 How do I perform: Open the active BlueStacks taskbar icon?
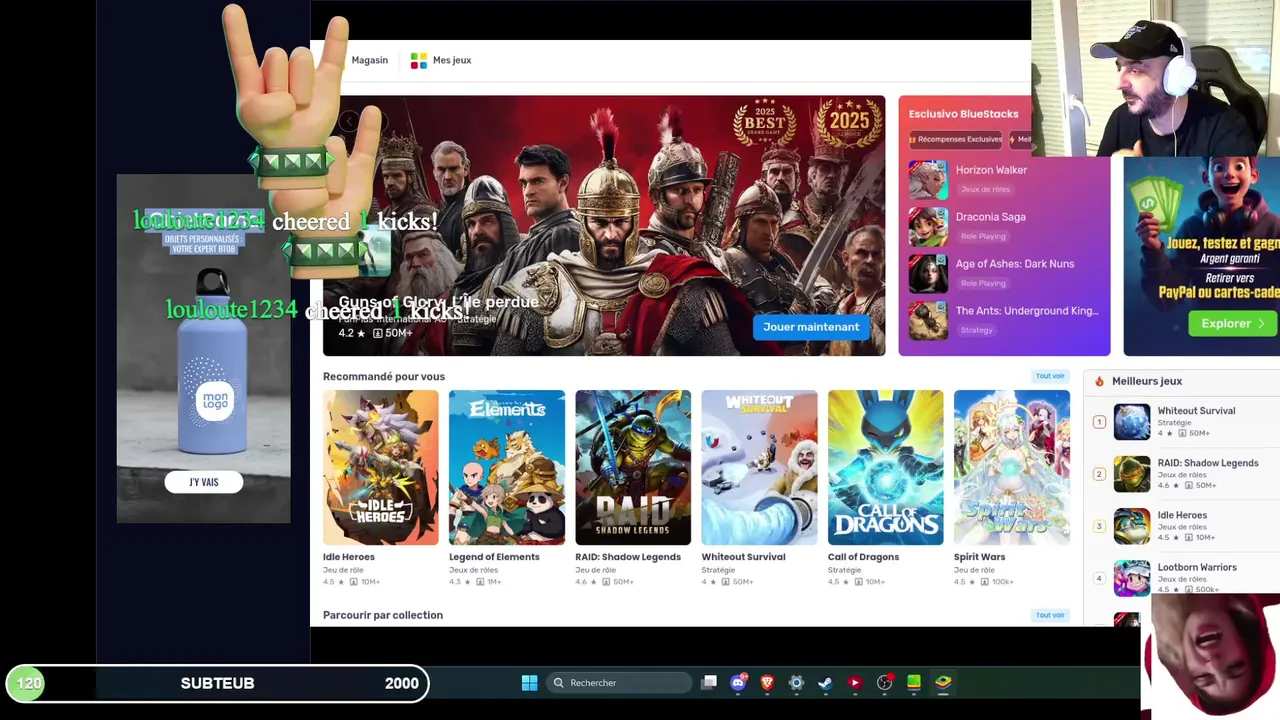[943, 683]
